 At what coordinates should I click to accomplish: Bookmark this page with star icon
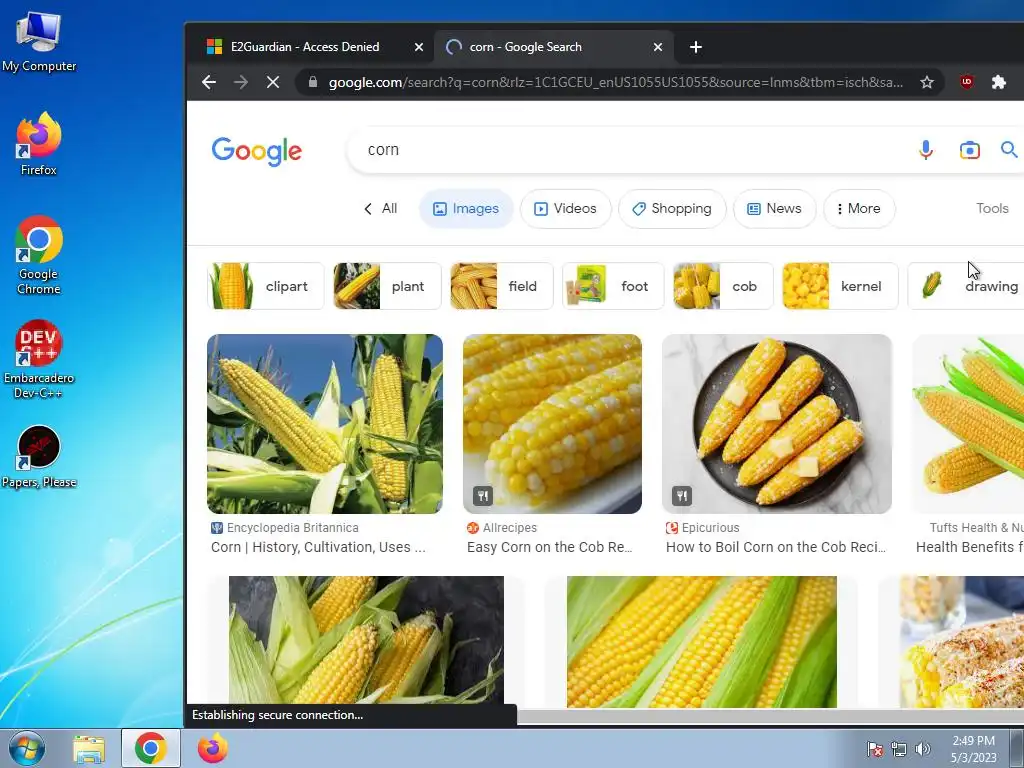click(927, 82)
